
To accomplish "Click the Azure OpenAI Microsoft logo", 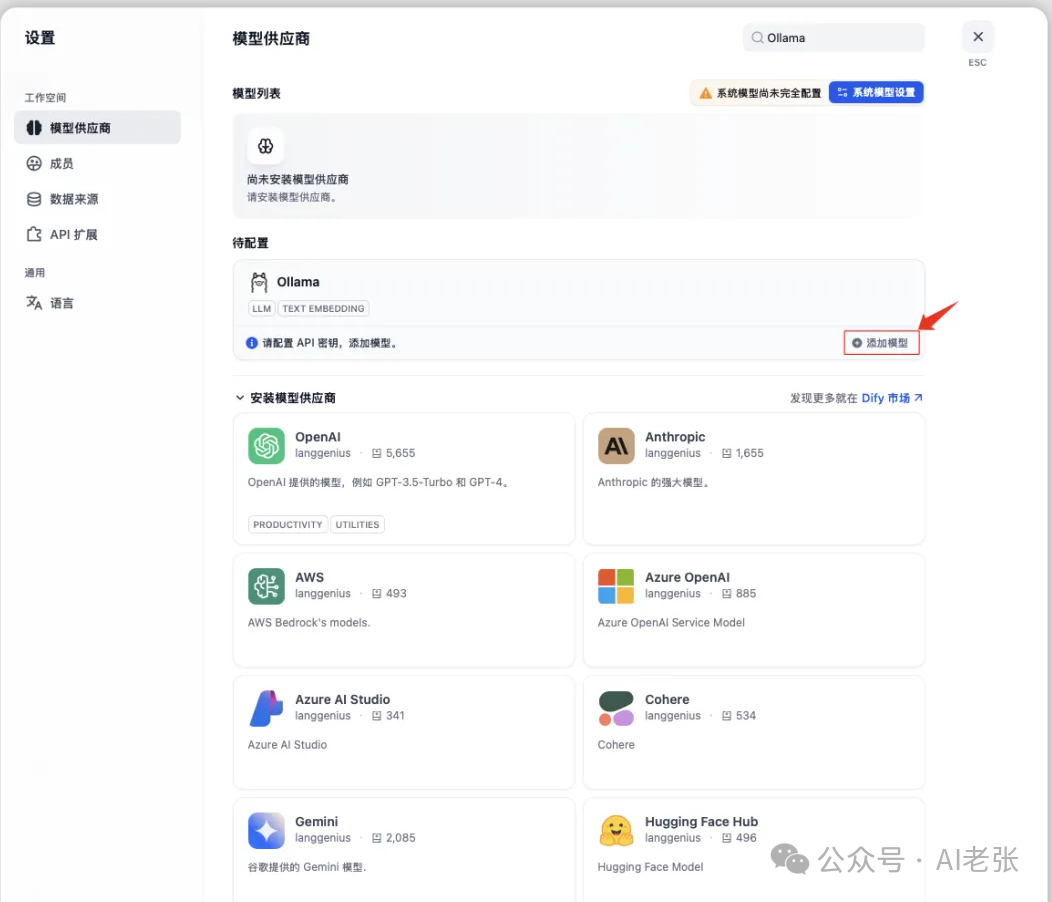I will tap(616, 586).
